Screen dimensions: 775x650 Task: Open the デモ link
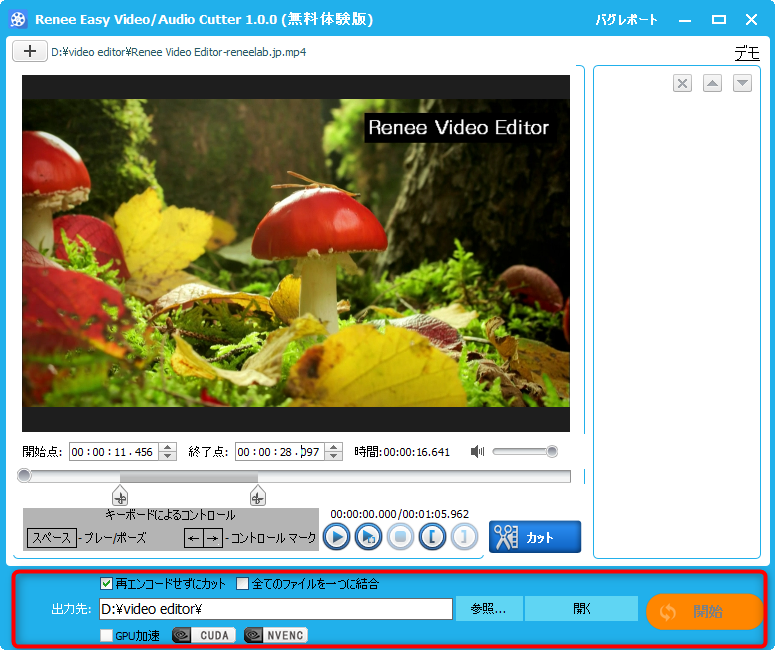click(x=747, y=52)
